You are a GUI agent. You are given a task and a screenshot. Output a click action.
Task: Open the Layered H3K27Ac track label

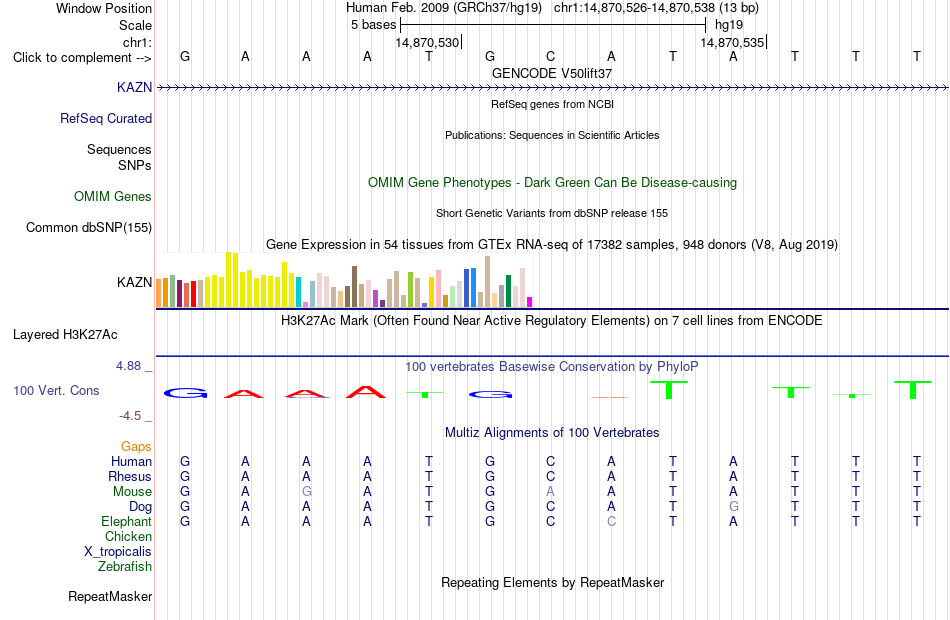click(65, 335)
